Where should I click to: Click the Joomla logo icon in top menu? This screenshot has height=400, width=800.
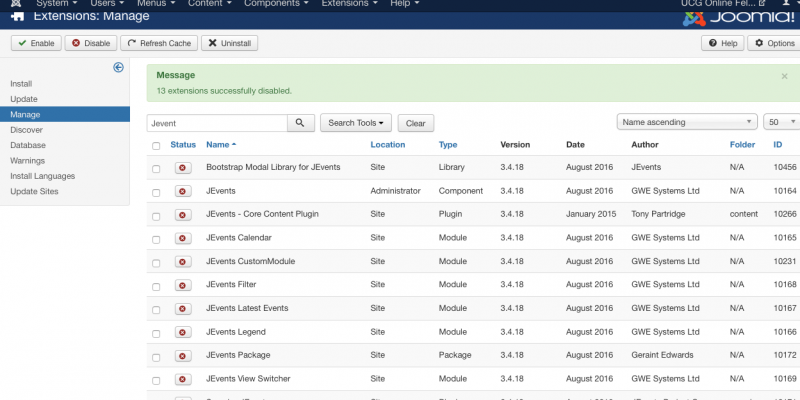click(16, 3)
